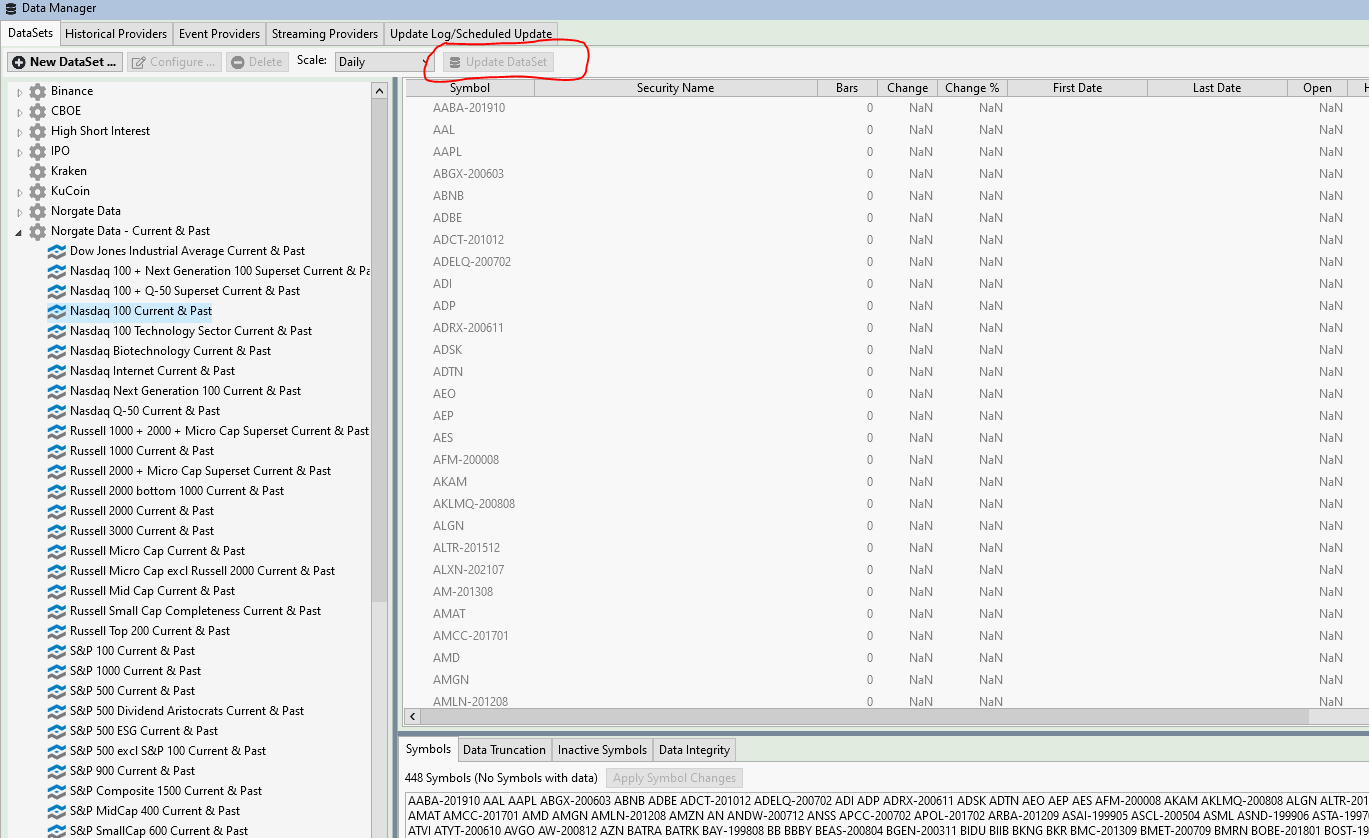
Task: Click the Russell 3000 Current & Past dataset icon
Action: pos(57,531)
